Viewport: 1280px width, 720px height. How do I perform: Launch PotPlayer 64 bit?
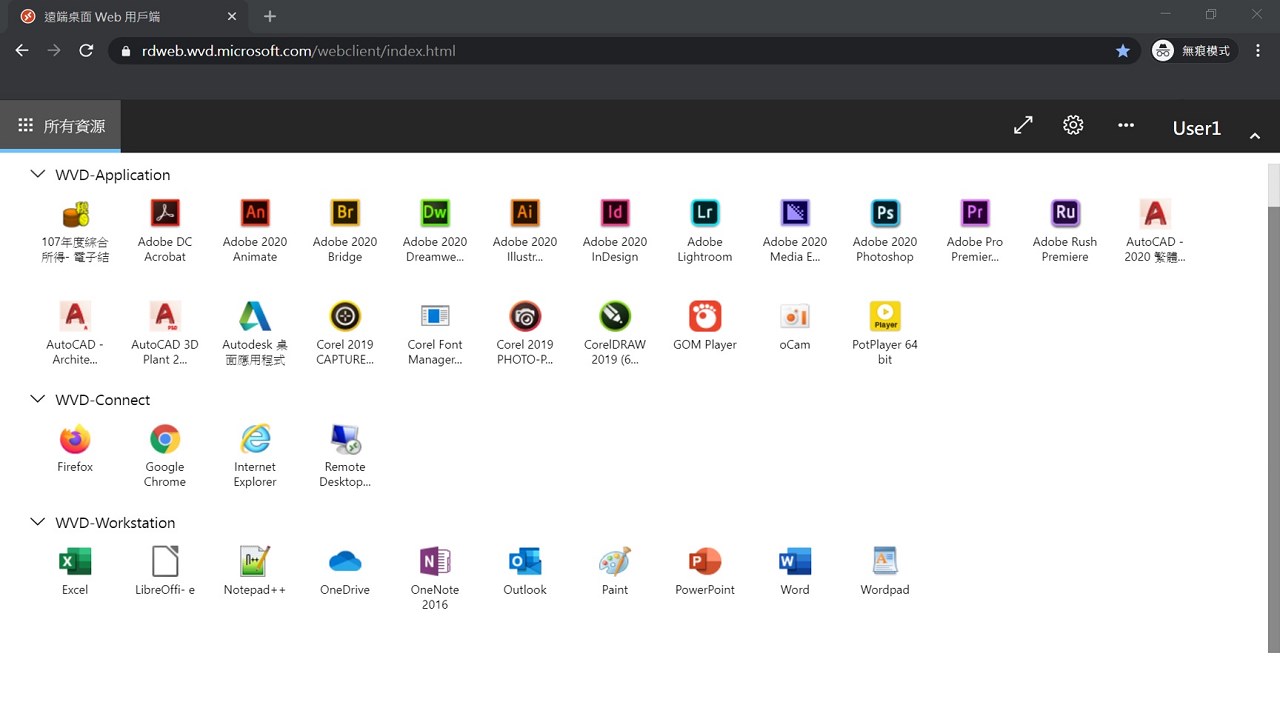point(885,333)
